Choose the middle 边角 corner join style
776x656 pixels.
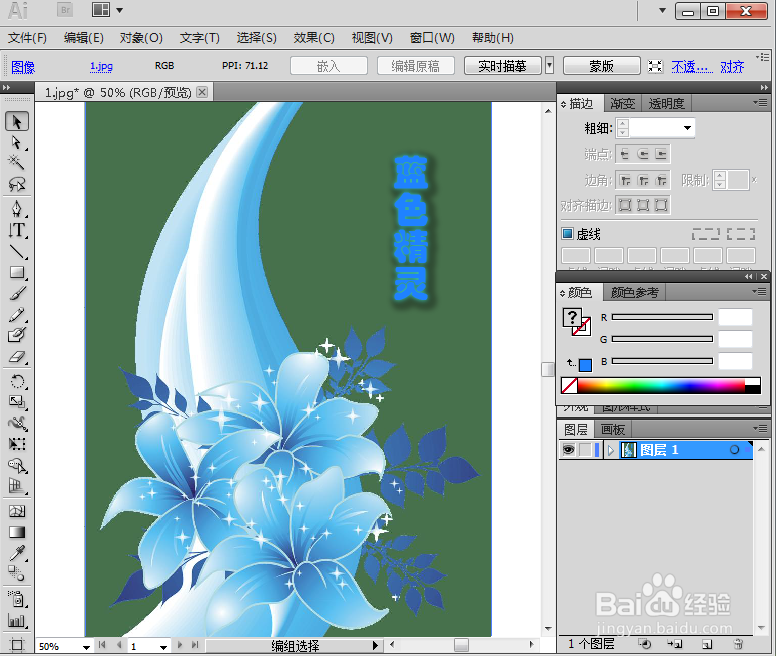pyautogui.click(x=643, y=180)
